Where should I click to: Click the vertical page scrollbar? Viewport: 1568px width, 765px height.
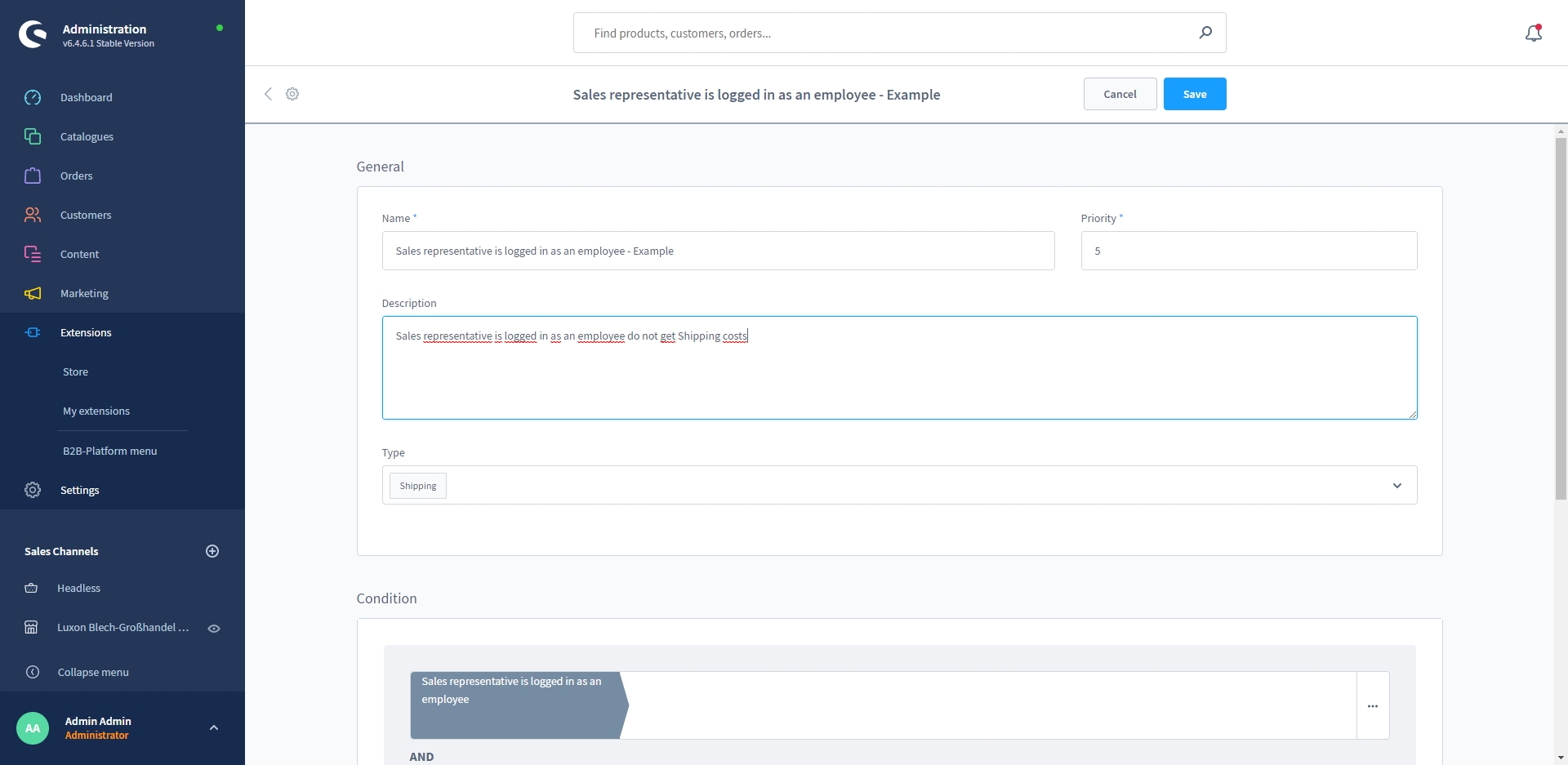[x=1561, y=327]
